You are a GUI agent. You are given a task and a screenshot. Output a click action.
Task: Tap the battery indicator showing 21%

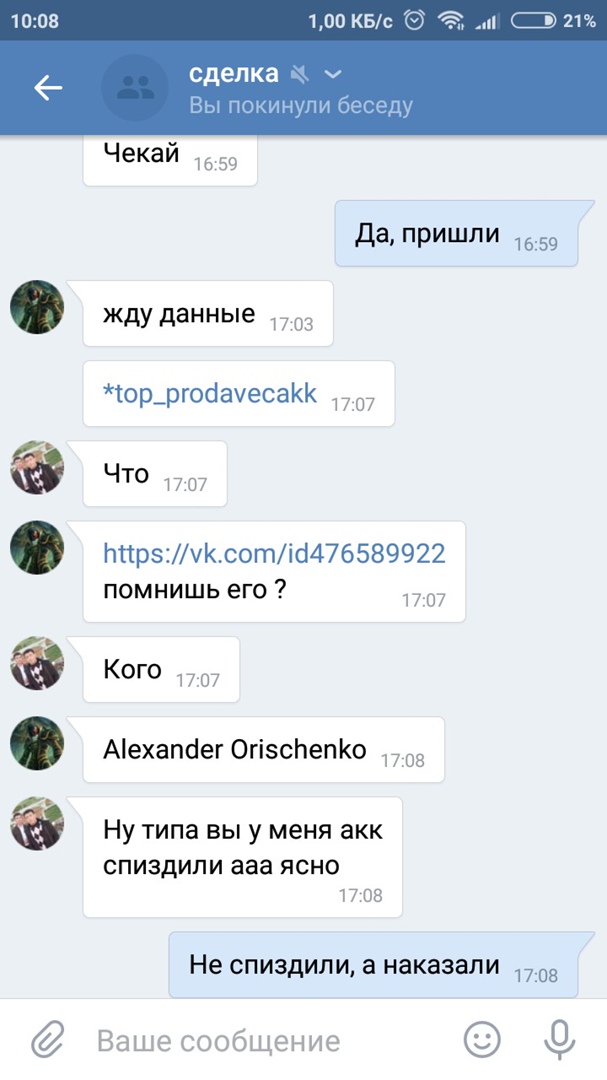coord(553,21)
